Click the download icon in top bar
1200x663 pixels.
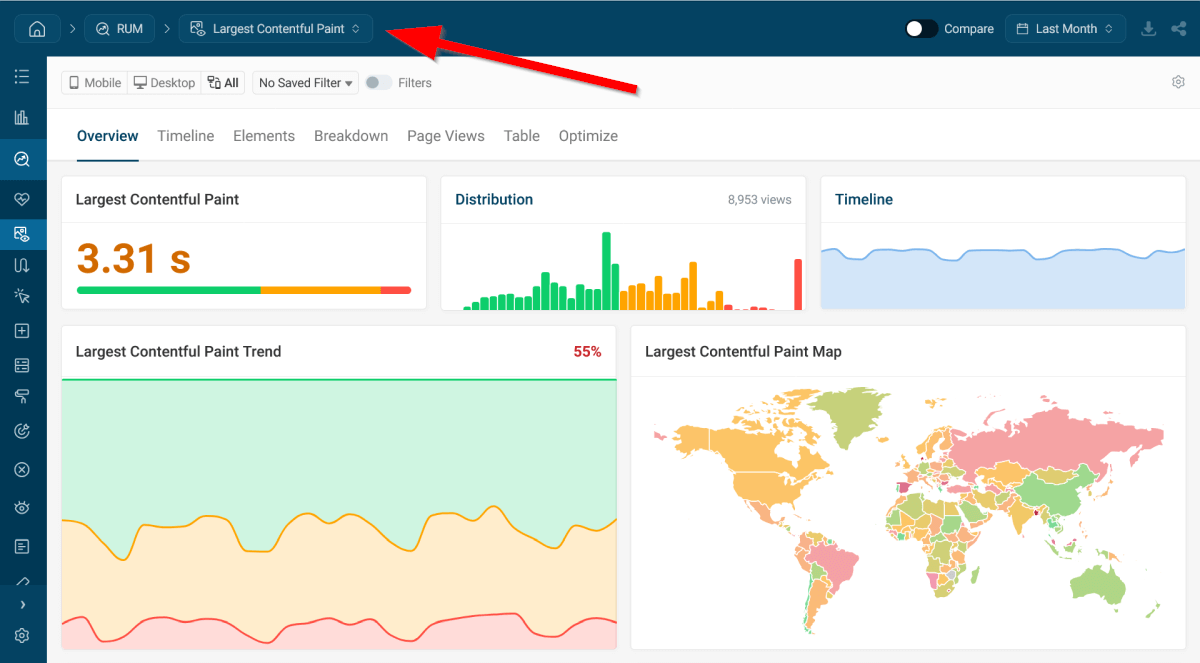(1148, 28)
